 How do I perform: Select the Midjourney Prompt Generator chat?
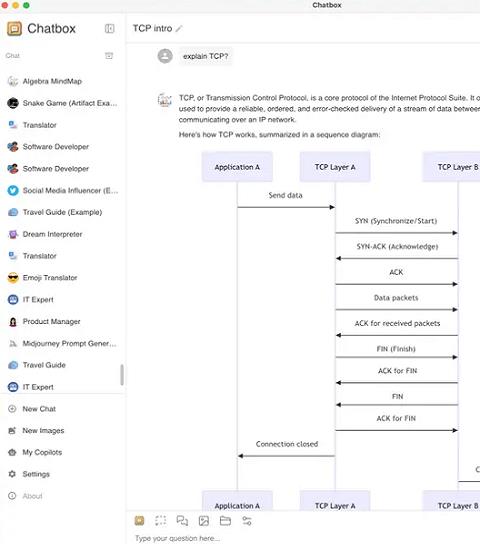click(62, 343)
